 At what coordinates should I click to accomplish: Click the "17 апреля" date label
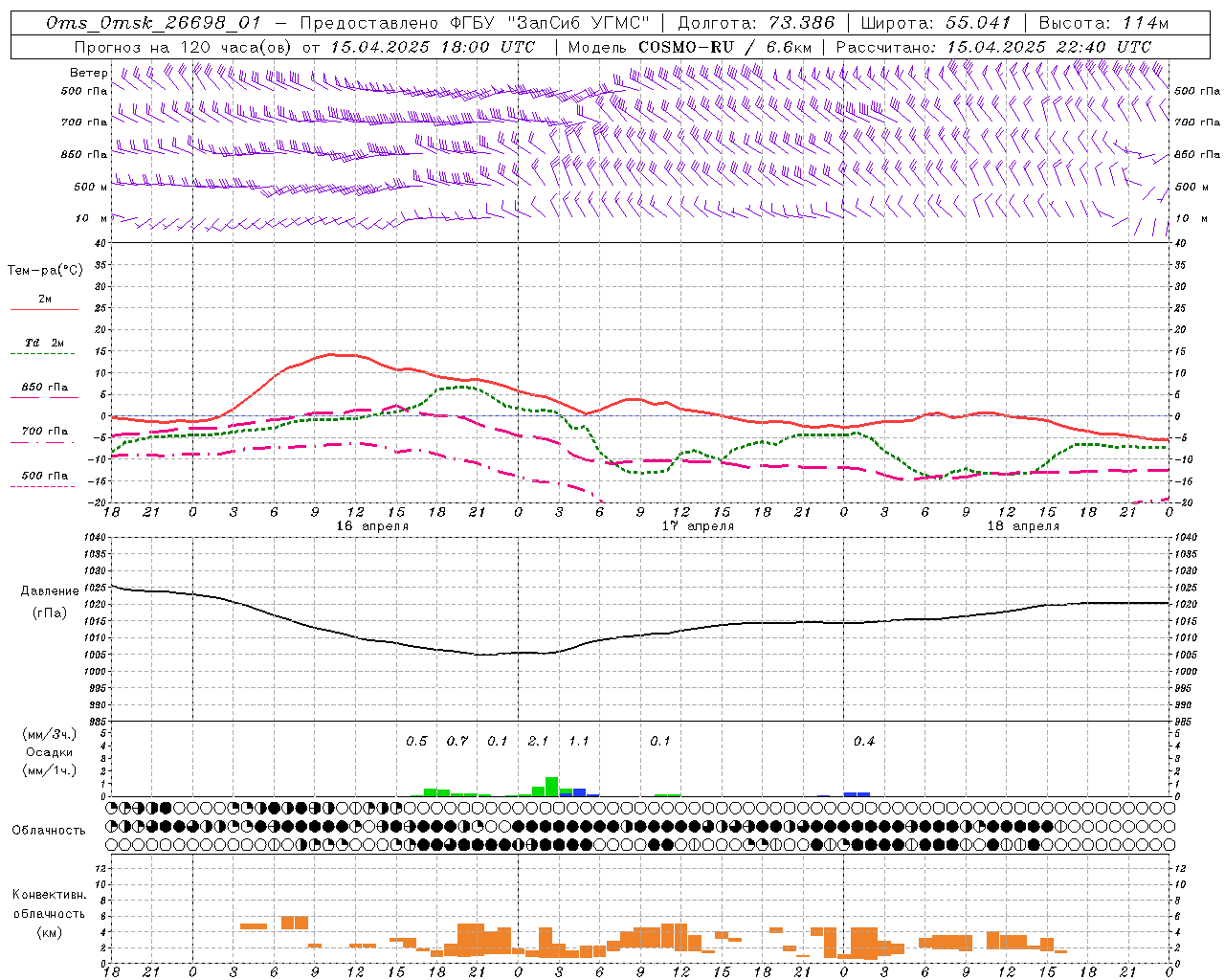point(699,526)
